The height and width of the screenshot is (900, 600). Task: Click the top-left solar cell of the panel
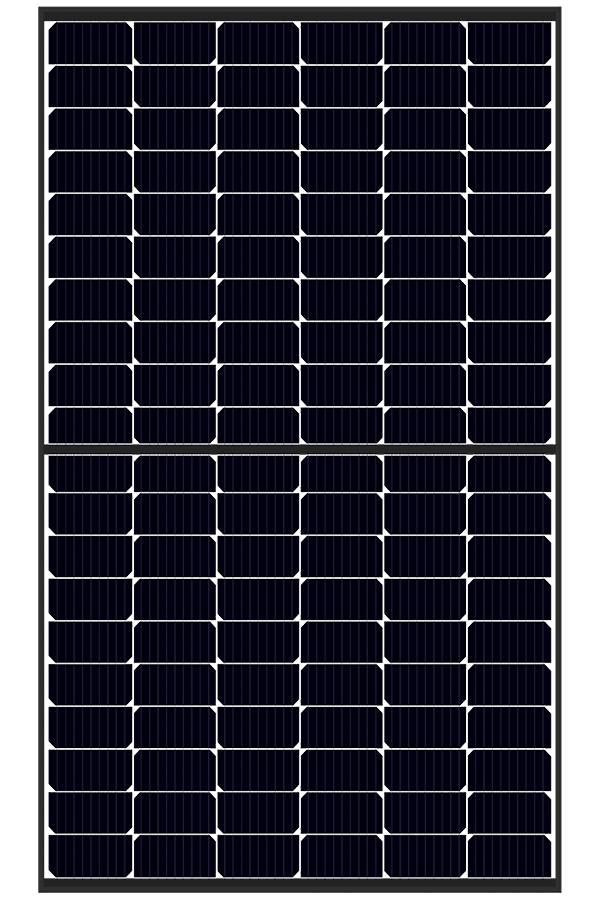(90, 41)
